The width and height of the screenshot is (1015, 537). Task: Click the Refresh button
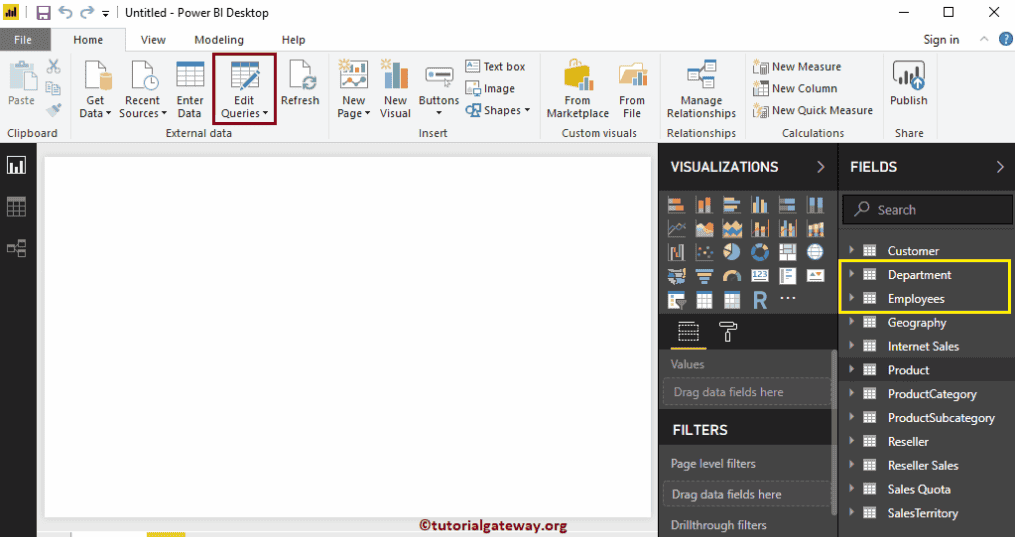[300, 83]
